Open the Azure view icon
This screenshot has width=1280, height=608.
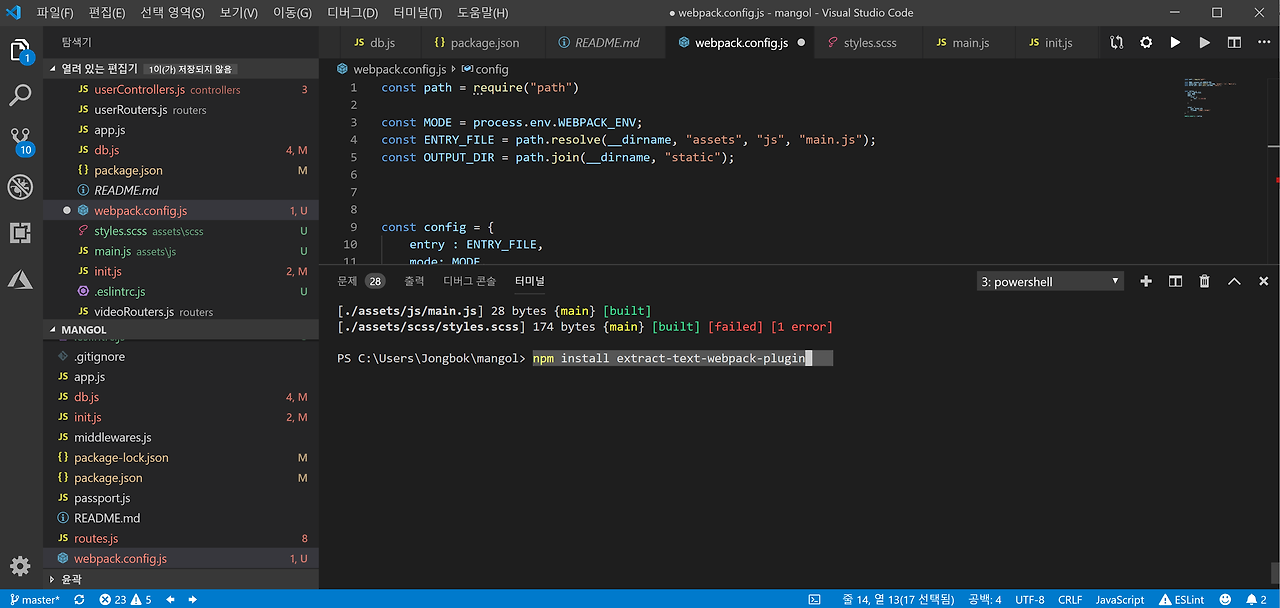[x=20, y=279]
